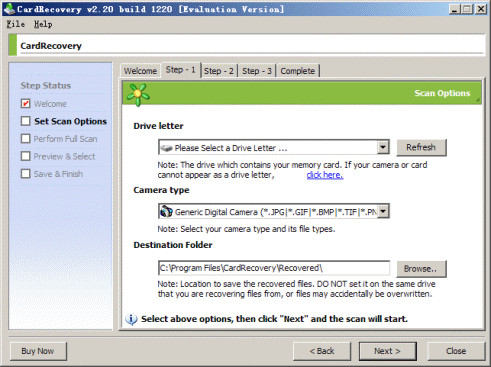Click the blue info icon beside instructions
This screenshot has height=367, width=491.
[131, 319]
